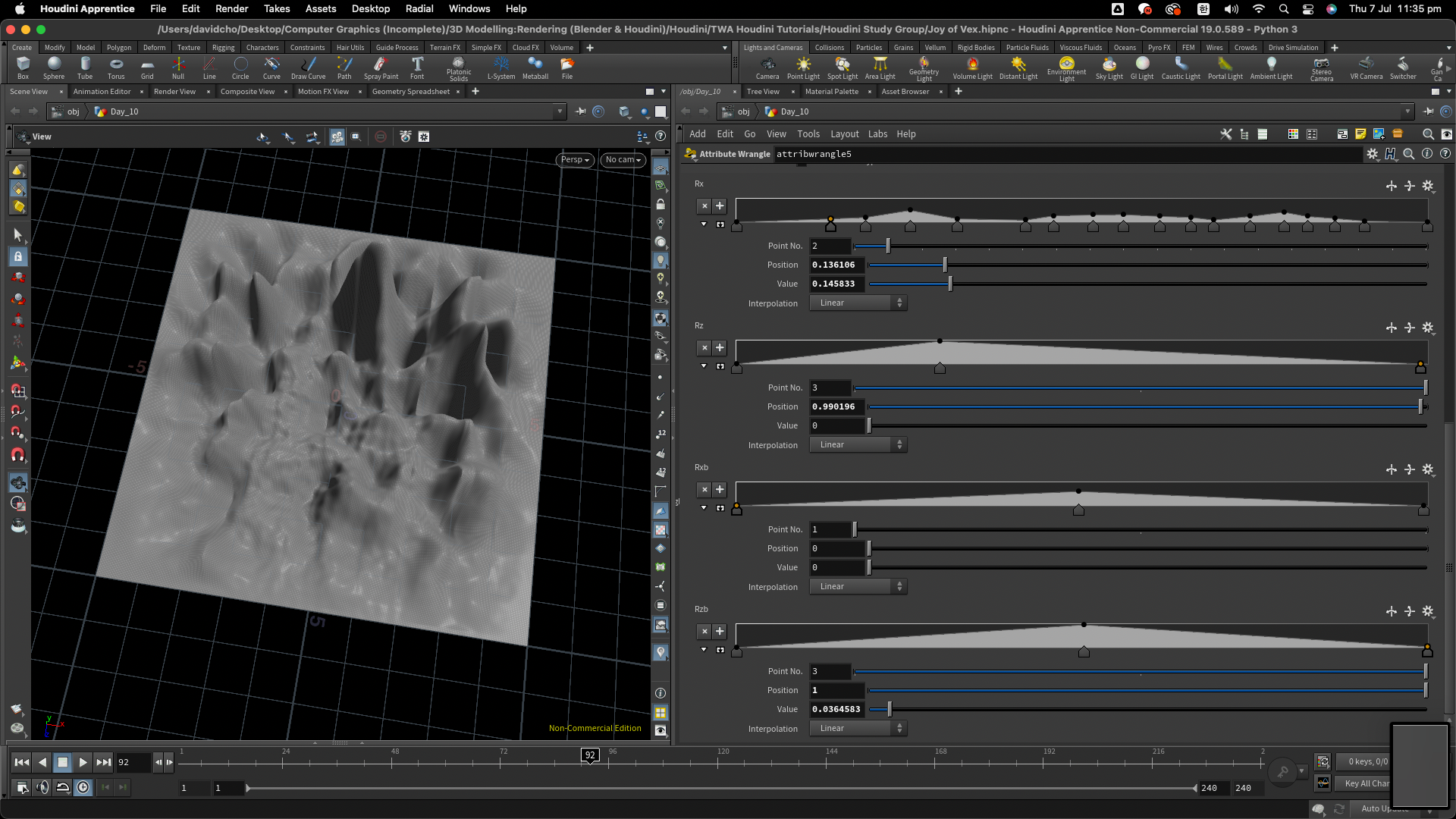
Task: Open No cam camera dropdown
Action: click(x=623, y=160)
